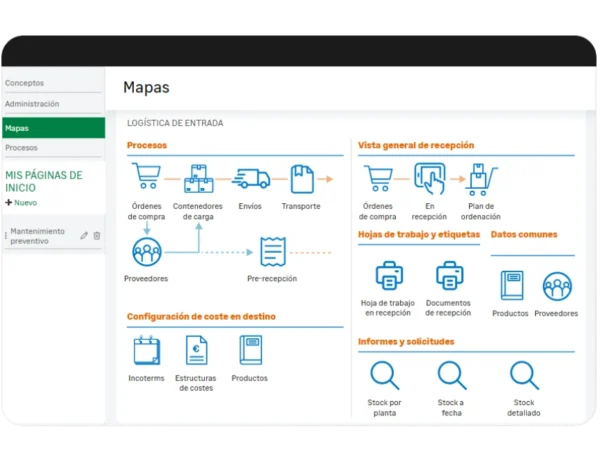Click the Stock a fecha label

pos(451,408)
